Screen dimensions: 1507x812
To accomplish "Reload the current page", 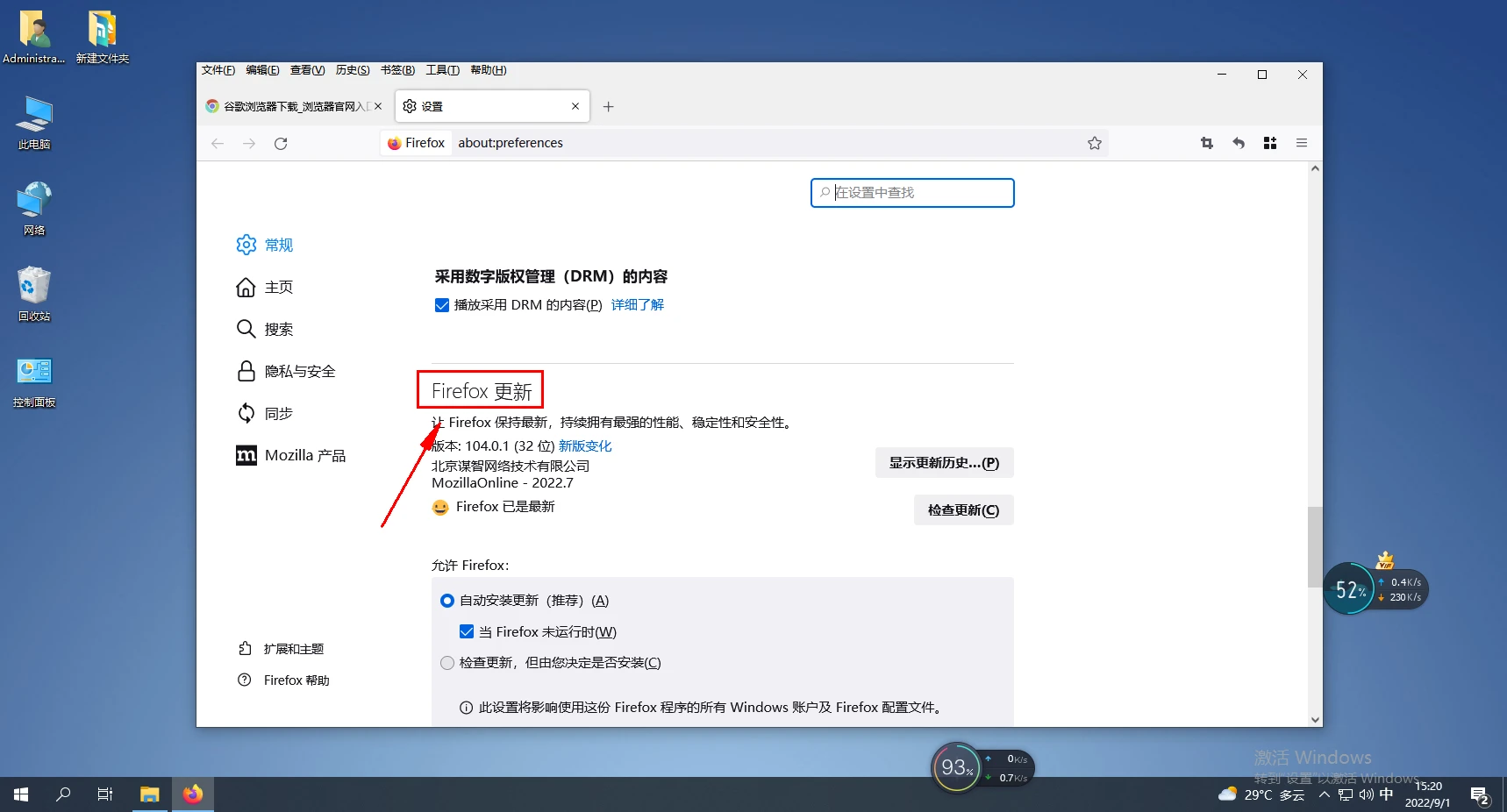I will (281, 143).
